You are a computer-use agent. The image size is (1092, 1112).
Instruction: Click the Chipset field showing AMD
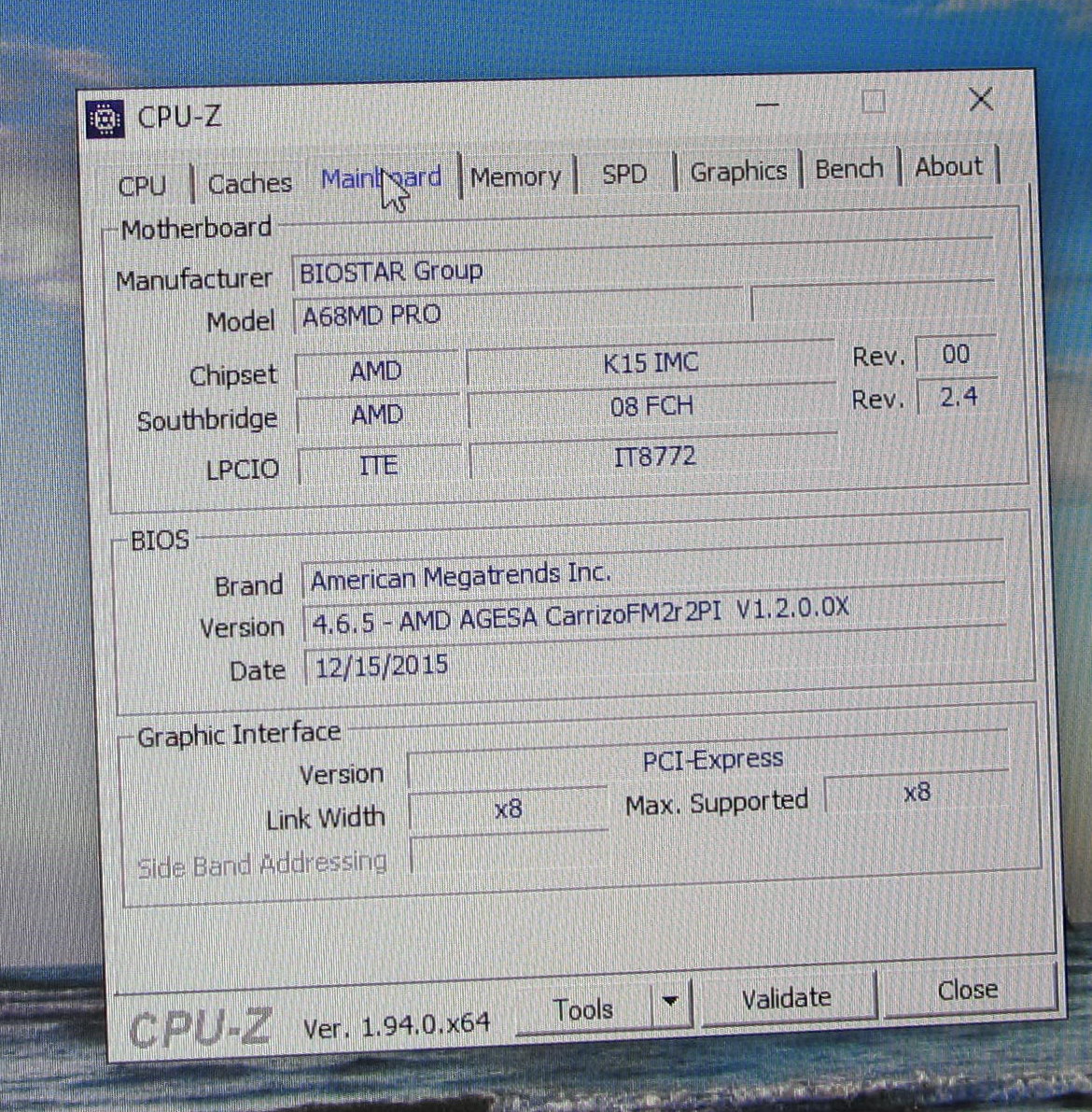click(377, 371)
